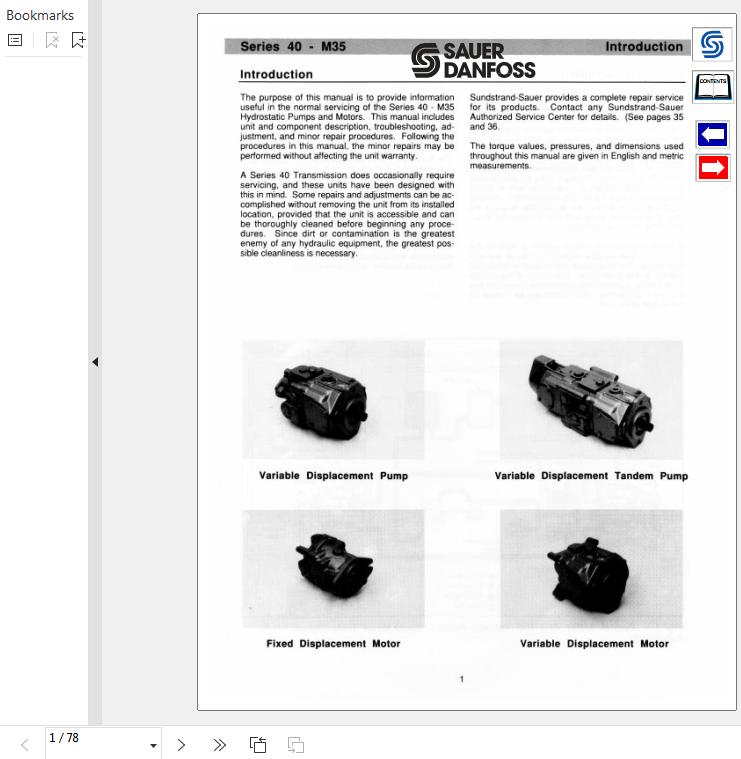Click the previous page chevron
Screen dimensions: 741x759
click(x=25, y=745)
